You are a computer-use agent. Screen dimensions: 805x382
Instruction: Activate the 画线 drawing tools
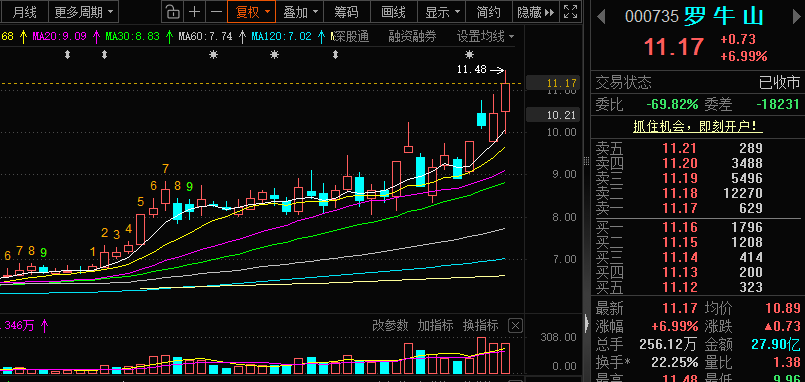point(393,12)
